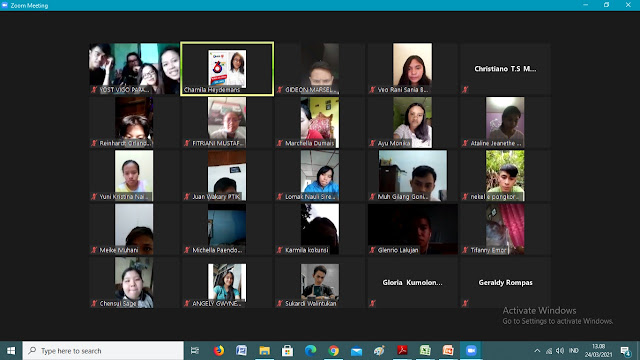
Task: Select the FITRIANI MUSTAF video tile
Action: click(x=227, y=122)
